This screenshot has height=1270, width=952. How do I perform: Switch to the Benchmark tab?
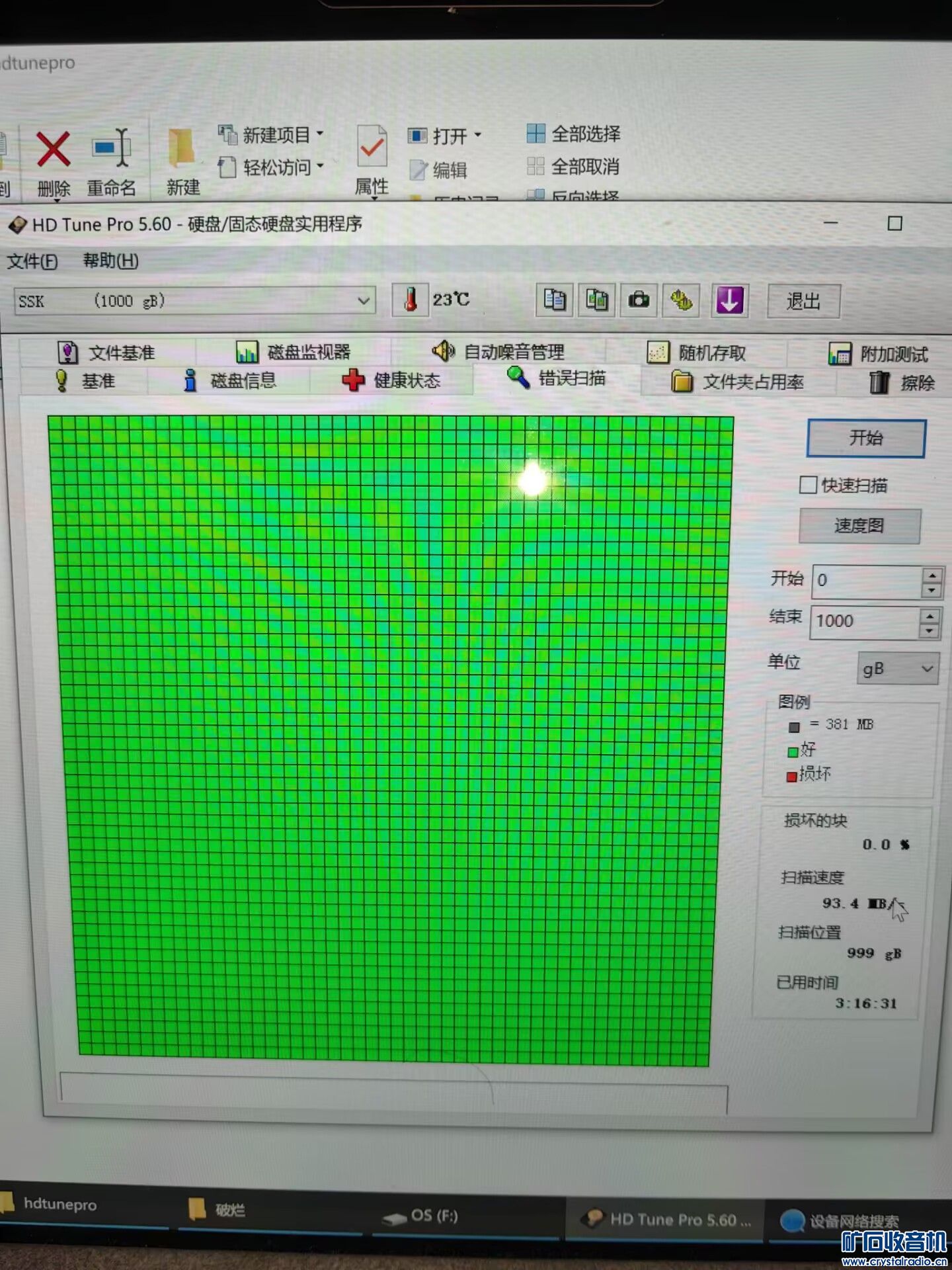click(85, 381)
